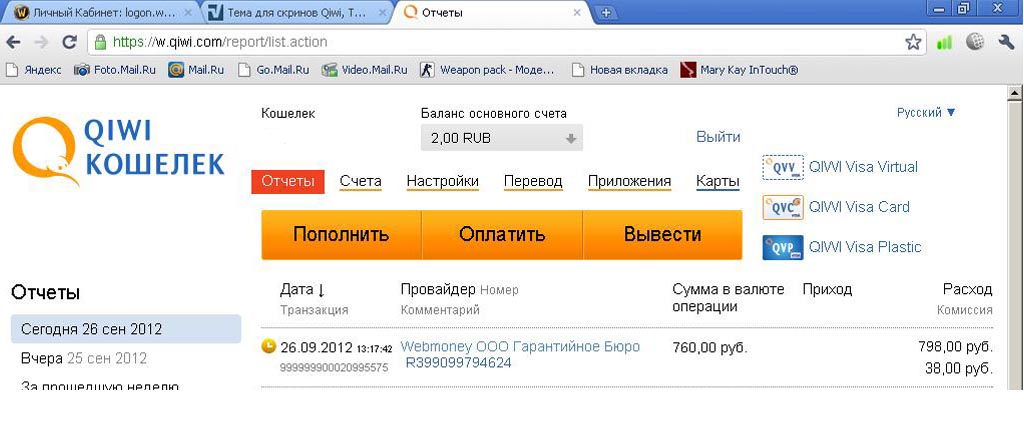Click the QIWI Кошелек logo
This screenshot has height=425, width=1024.
point(119,152)
